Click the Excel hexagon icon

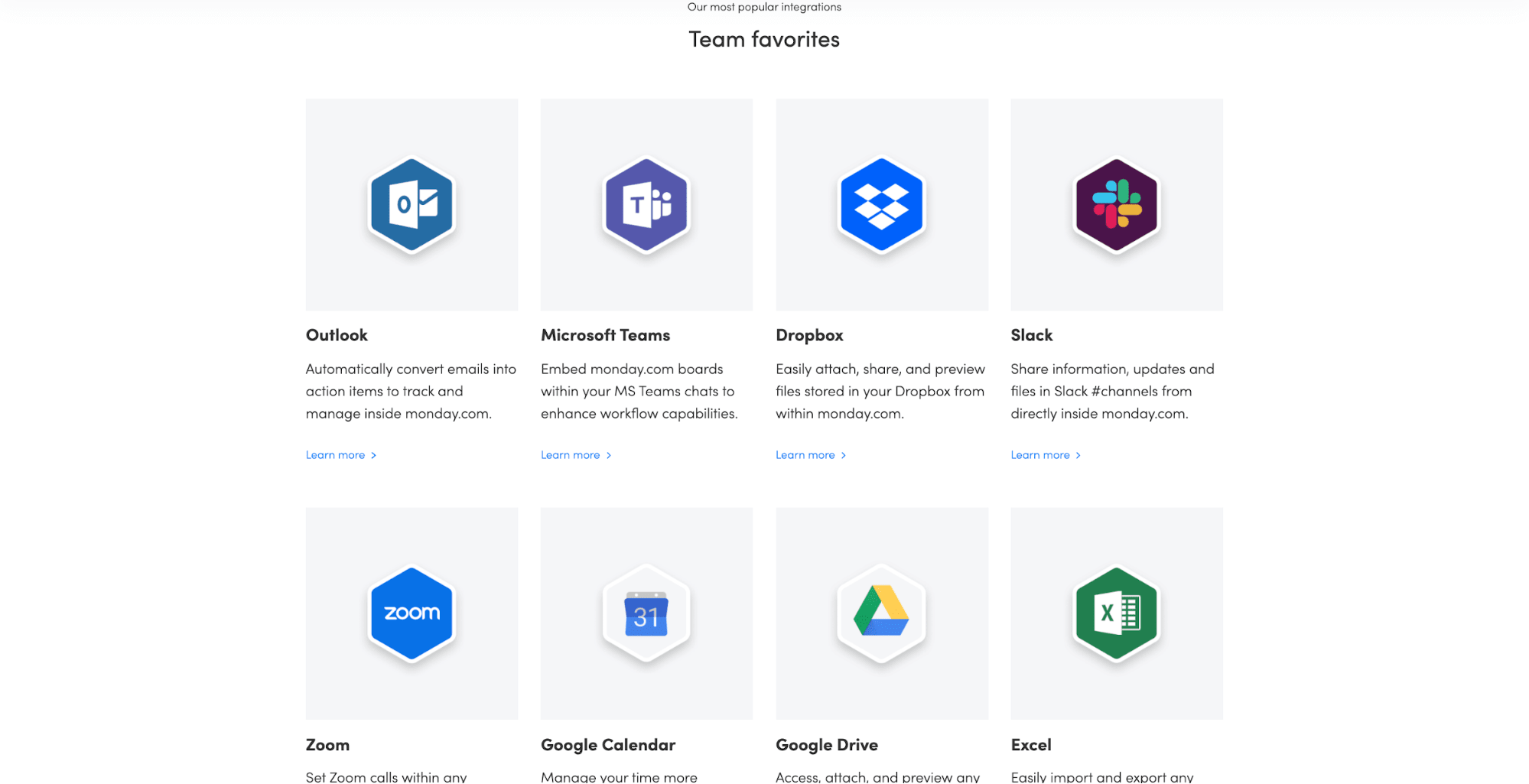pos(1116,613)
